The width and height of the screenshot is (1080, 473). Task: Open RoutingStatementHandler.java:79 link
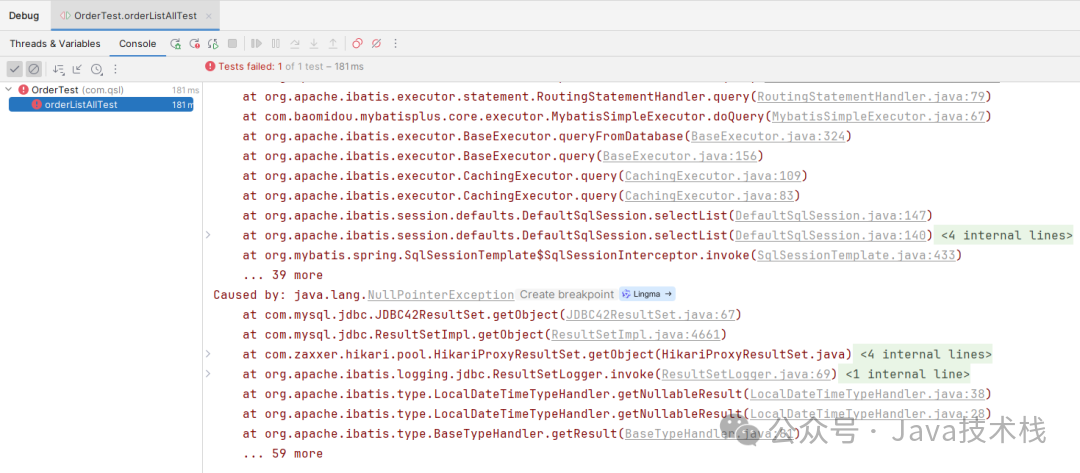tap(871, 96)
